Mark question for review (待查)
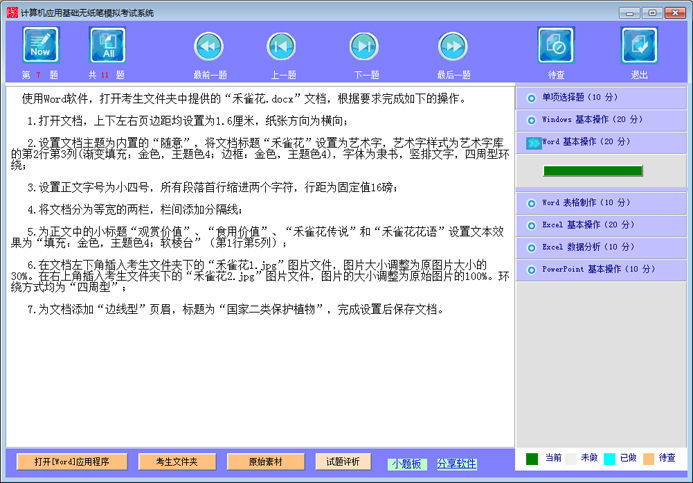 pyautogui.click(x=556, y=45)
